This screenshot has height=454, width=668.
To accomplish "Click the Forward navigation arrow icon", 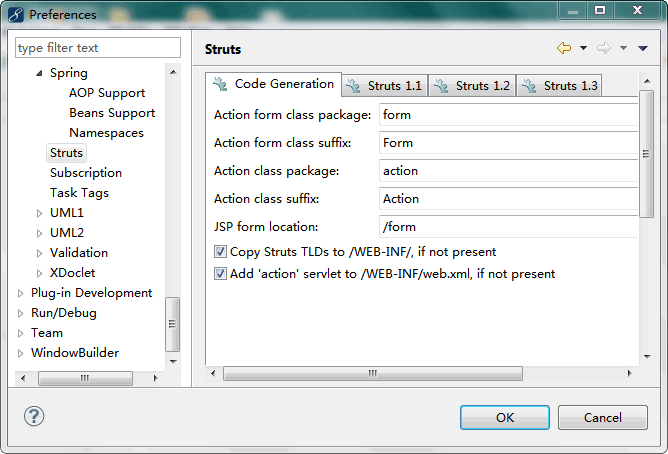I will [604, 48].
